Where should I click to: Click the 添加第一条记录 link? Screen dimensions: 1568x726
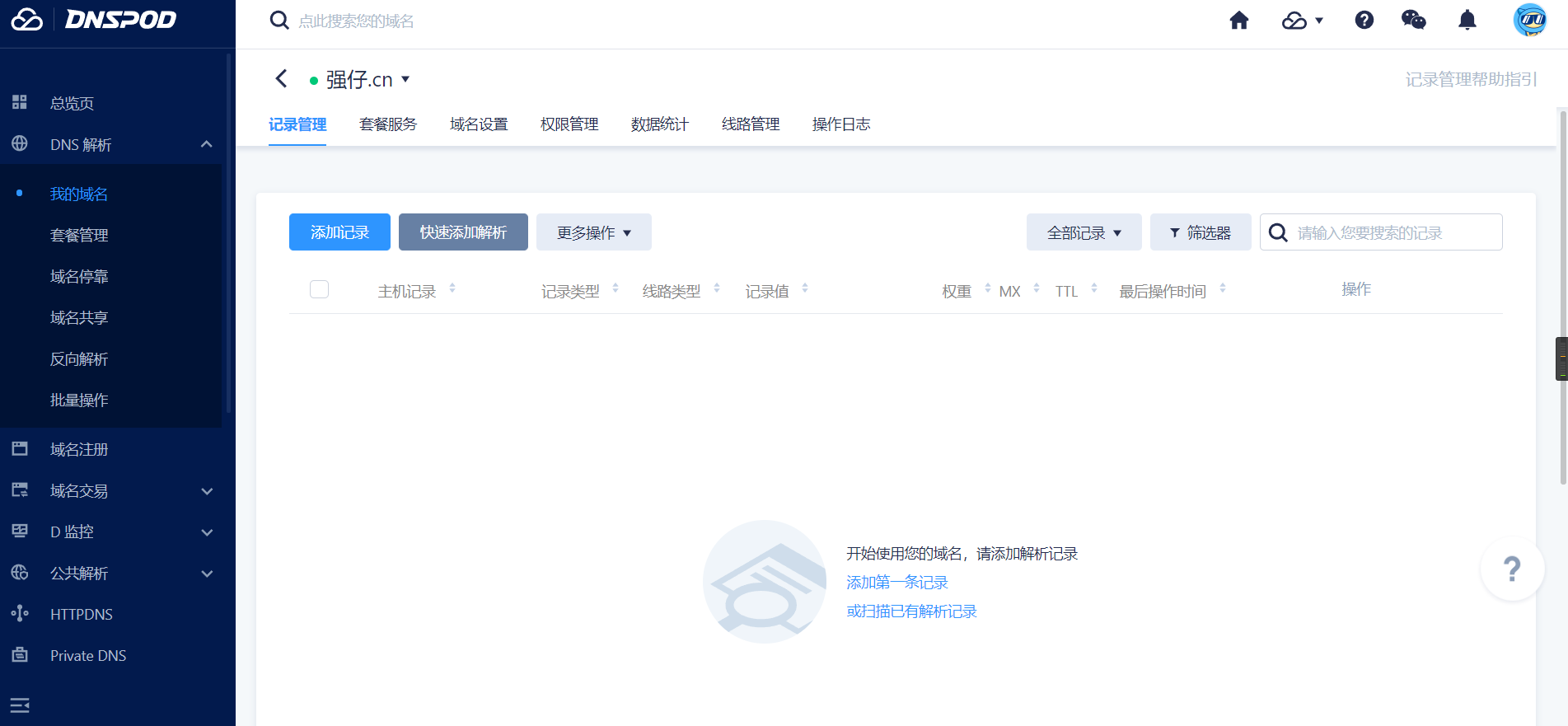(897, 583)
